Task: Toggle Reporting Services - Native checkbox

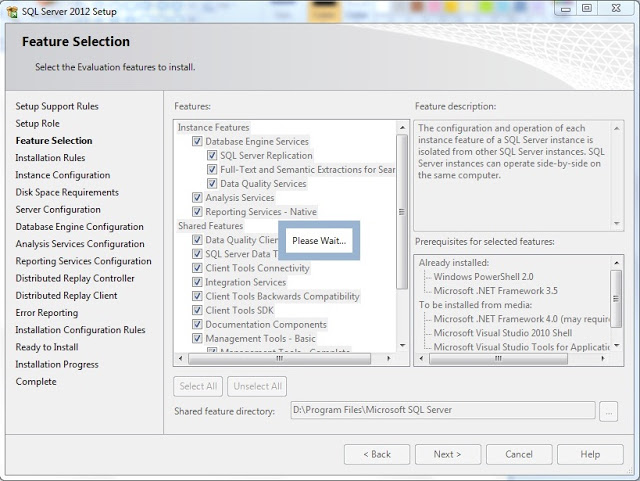Action: click(x=198, y=212)
